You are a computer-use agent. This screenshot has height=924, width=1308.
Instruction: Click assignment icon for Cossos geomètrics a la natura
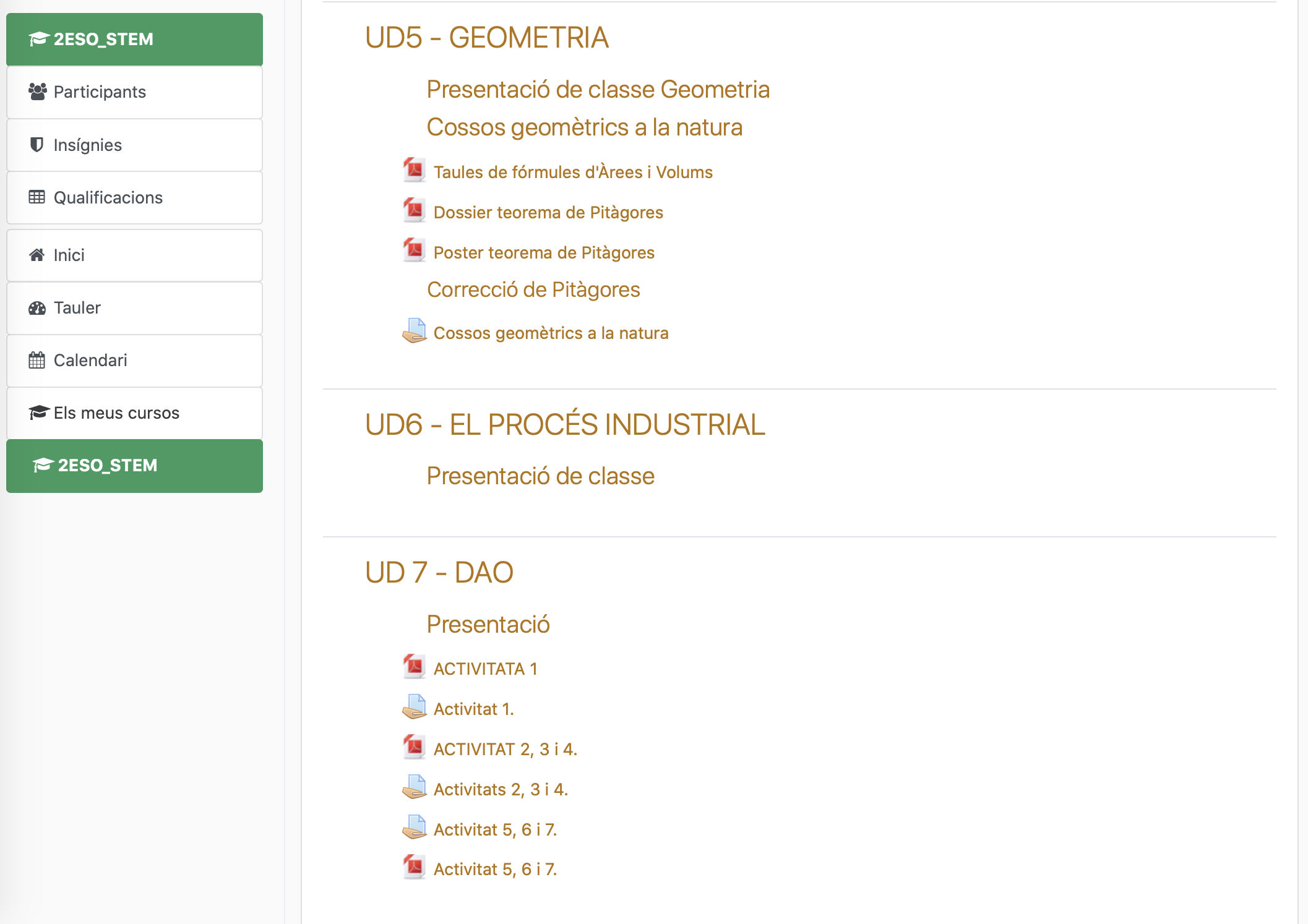(x=414, y=331)
